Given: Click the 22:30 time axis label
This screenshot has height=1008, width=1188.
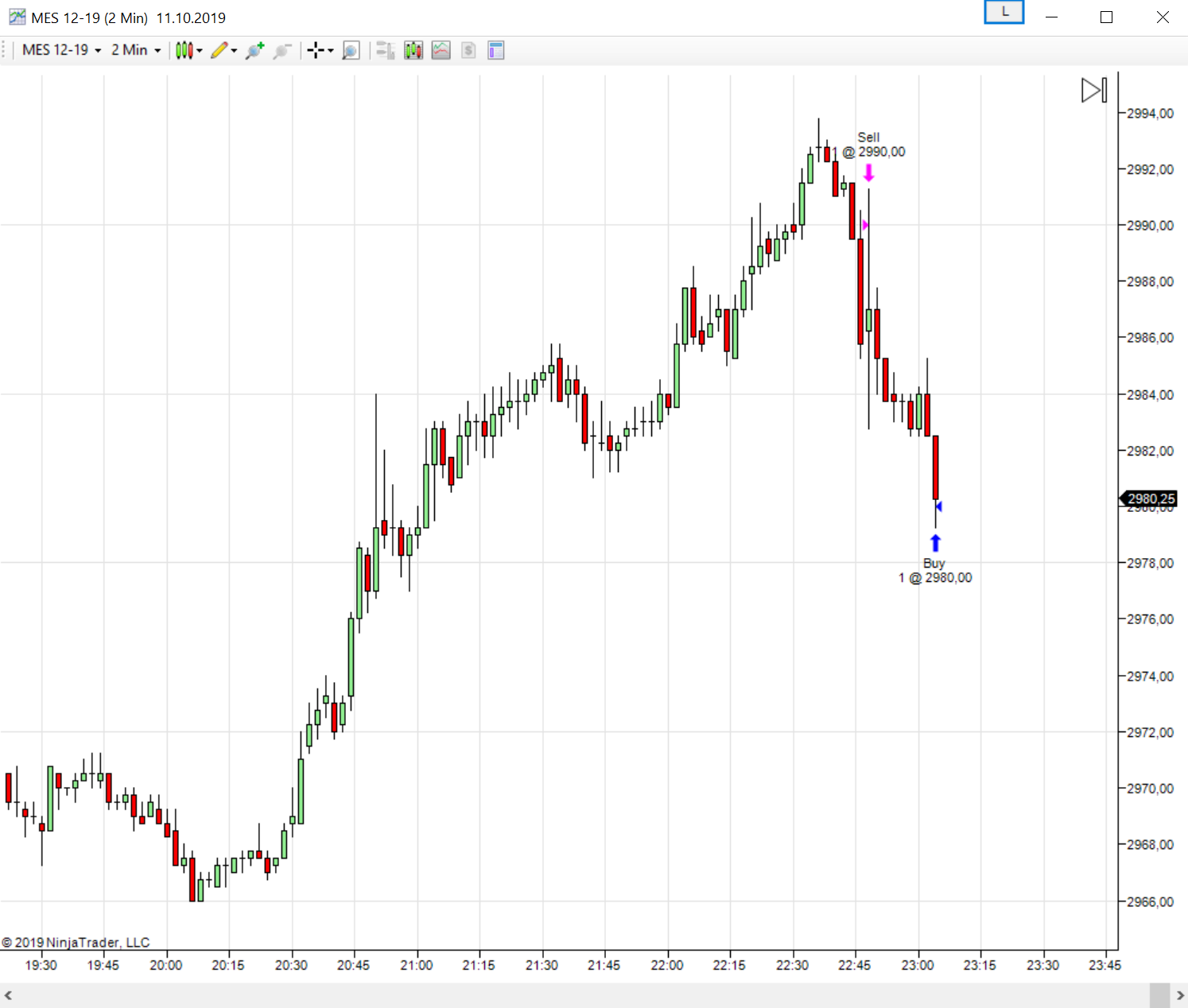Looking at the screenshot, I should (792, 965).
